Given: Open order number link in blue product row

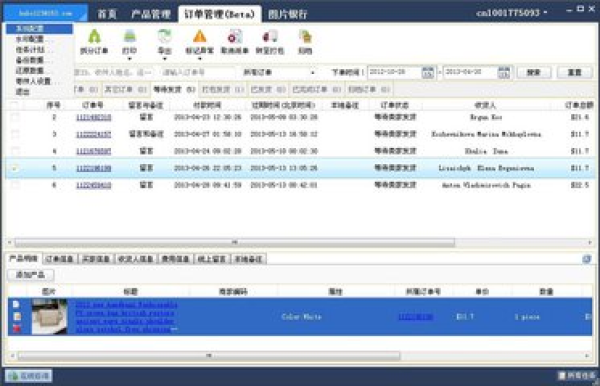Looking at the screenshot, I should coord(416,317).
